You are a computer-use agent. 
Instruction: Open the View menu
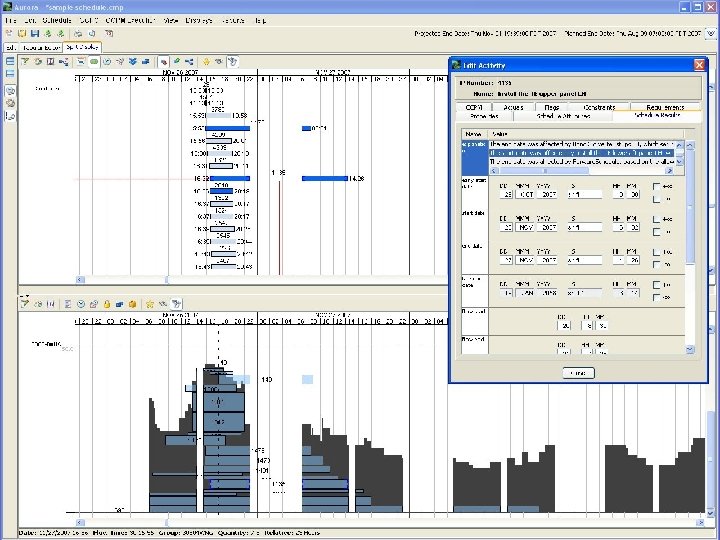click(170, 20)
